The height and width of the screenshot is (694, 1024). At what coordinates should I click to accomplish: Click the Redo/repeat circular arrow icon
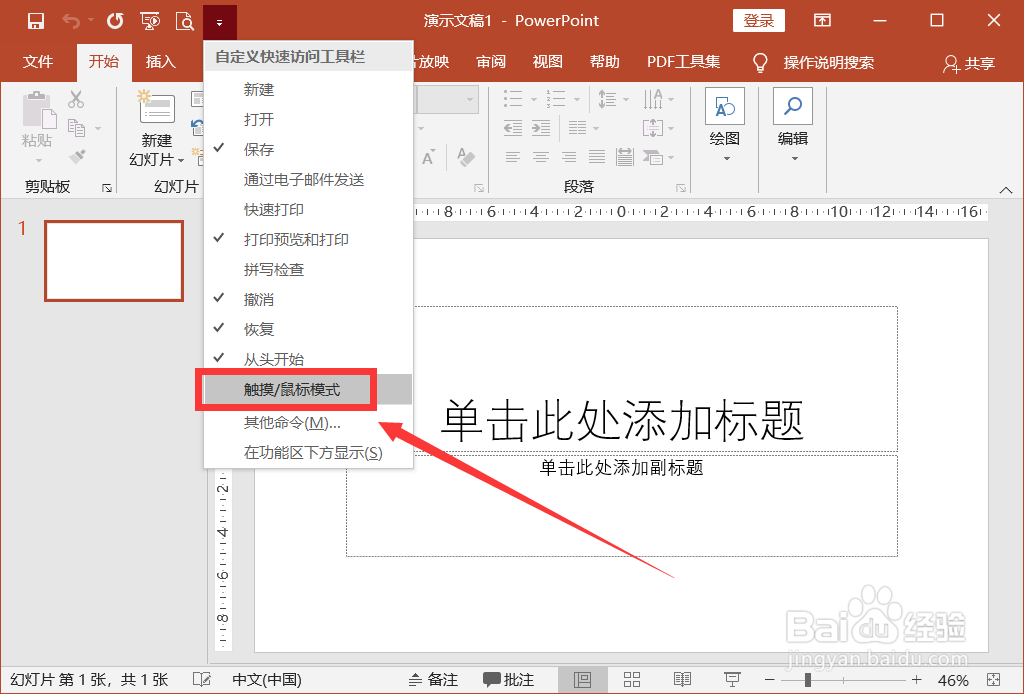point(116,22)
